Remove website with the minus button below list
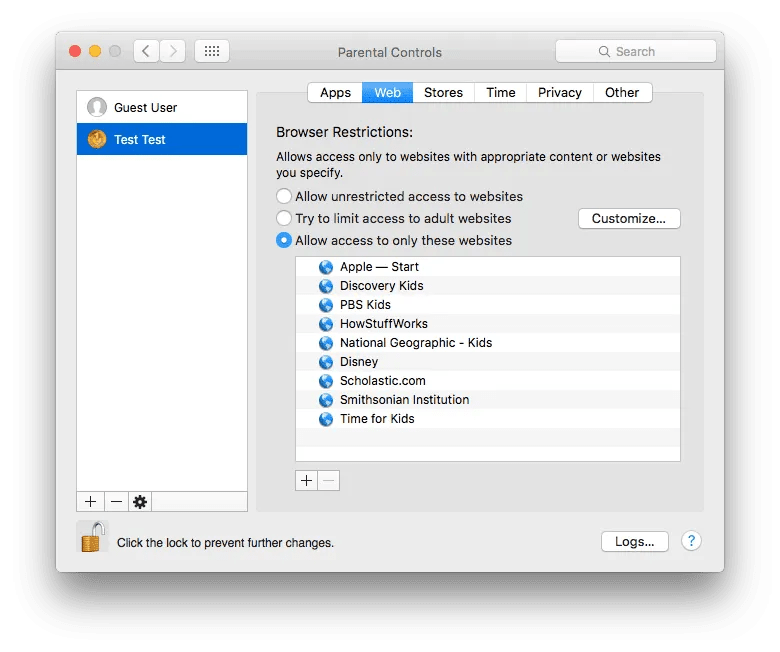 [x=329, y=480]
